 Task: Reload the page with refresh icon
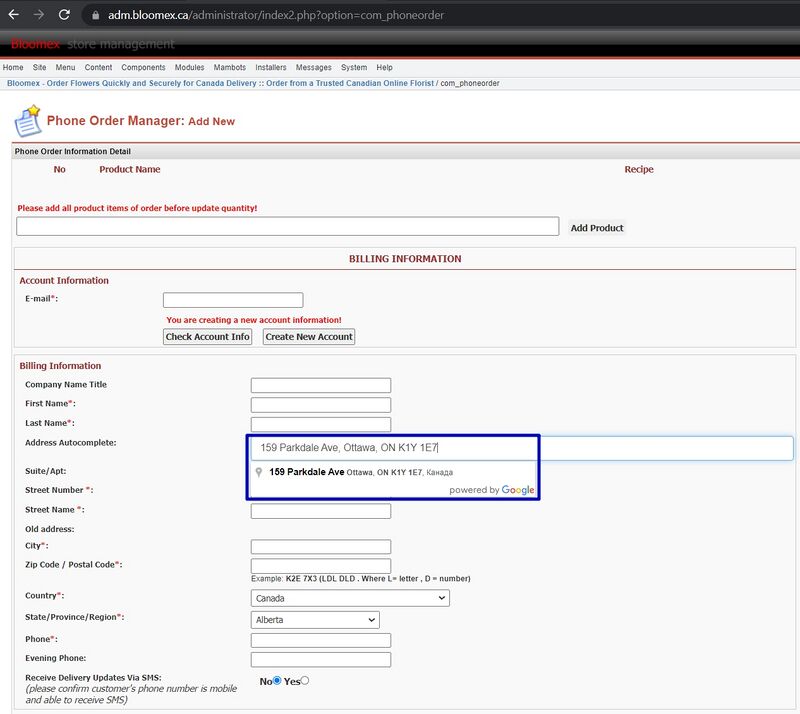[x=64, y=15]
